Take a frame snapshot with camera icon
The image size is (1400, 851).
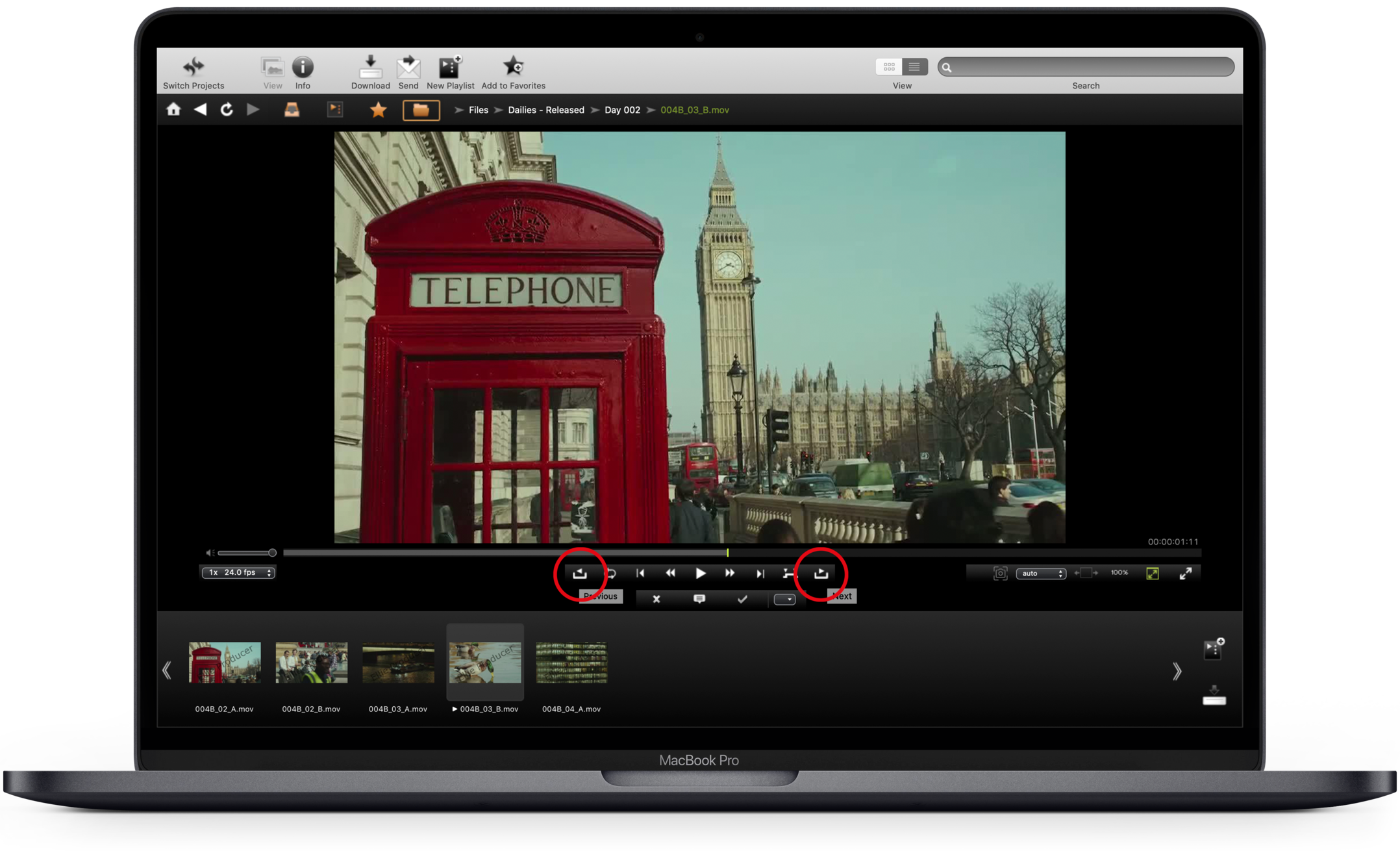[1000, 573]
